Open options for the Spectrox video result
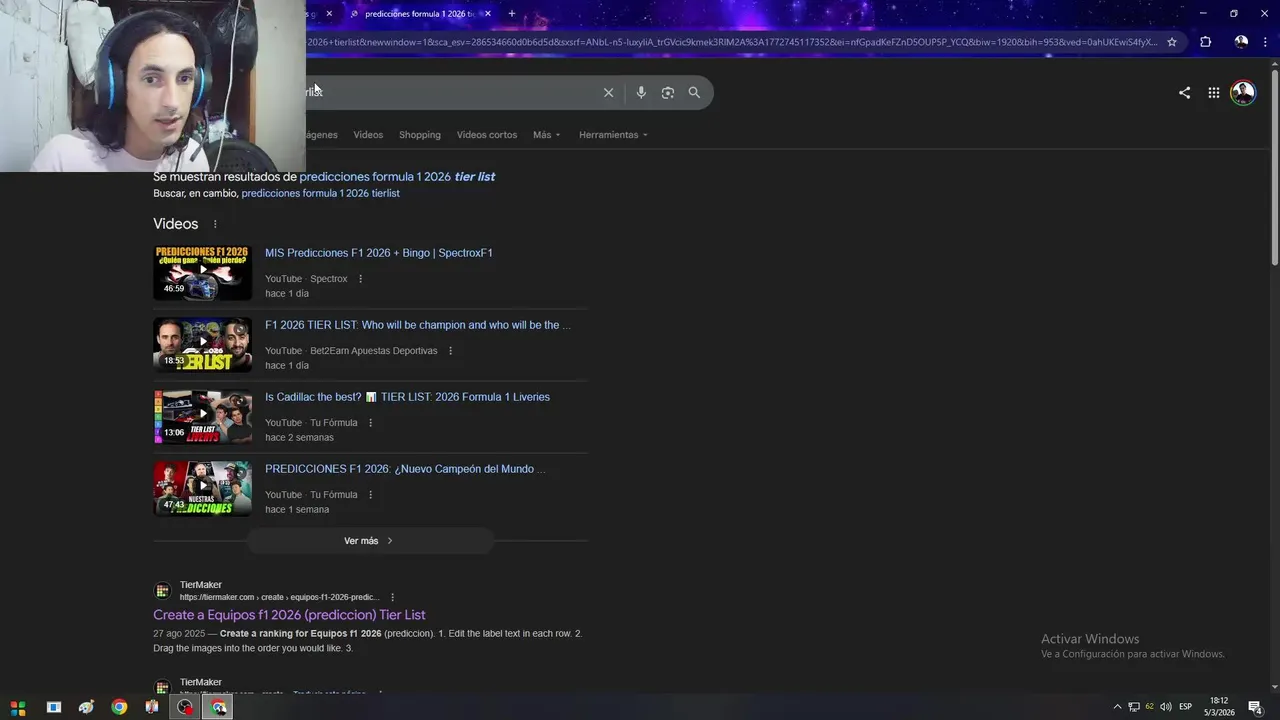The height and width of the screenshot is (720, 1280). point(361,279)
